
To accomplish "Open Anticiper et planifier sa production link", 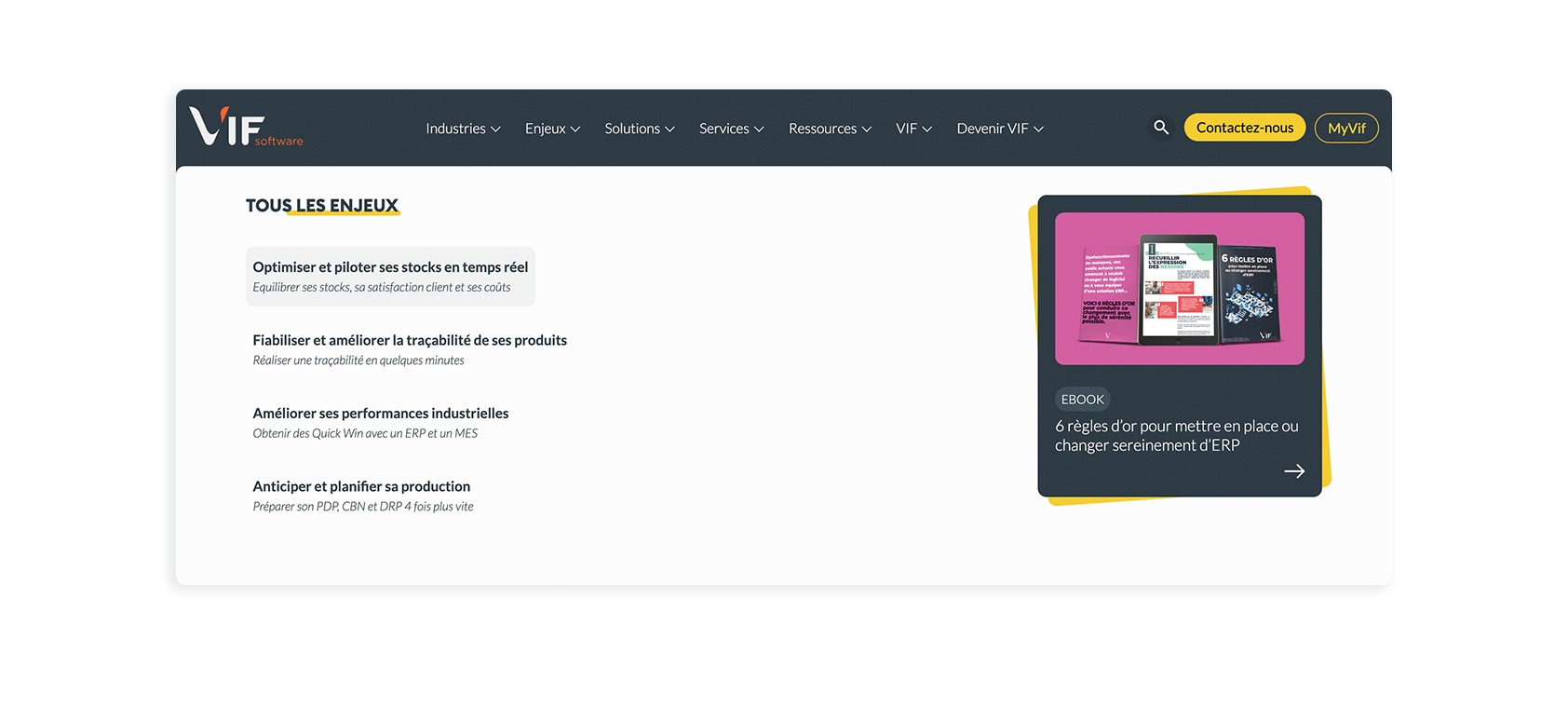I will click(361, 486).
